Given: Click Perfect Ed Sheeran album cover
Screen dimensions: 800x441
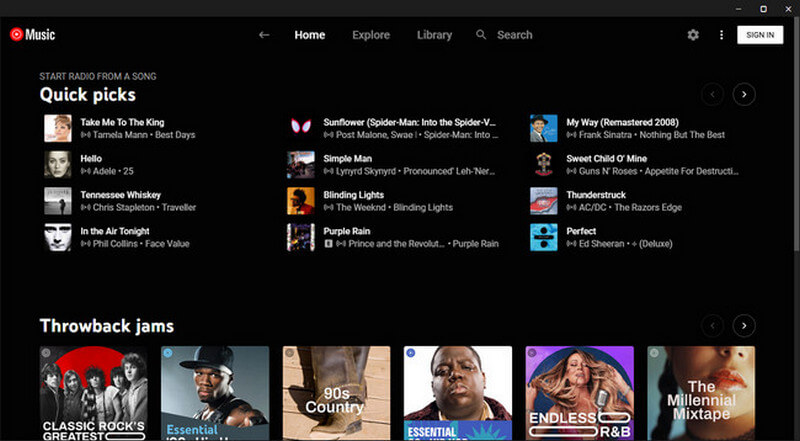Looking at the screenshot, I should point(543,237).
